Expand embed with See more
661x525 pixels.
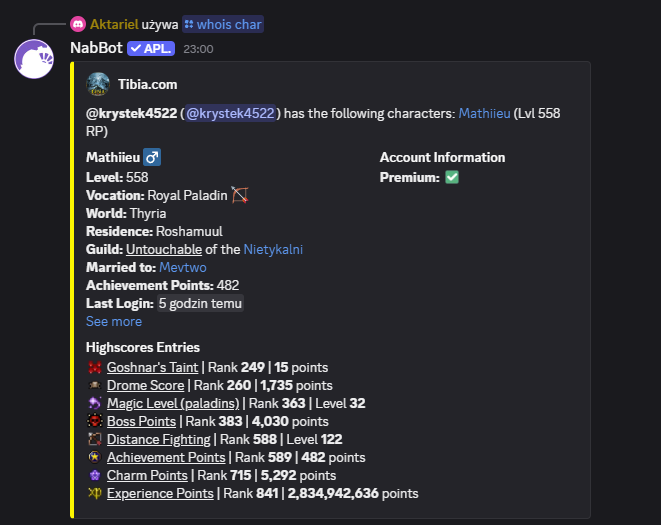[x=114, y=321]
